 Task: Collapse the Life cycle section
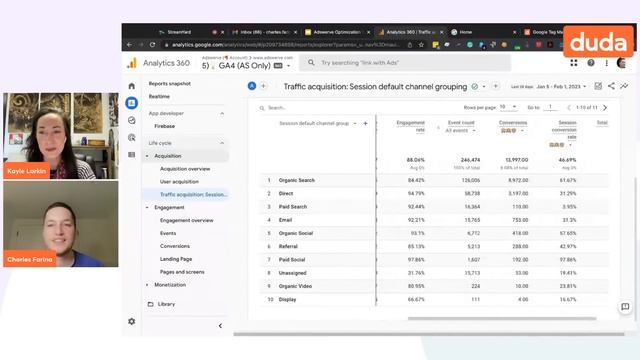[x=222, y=143]
